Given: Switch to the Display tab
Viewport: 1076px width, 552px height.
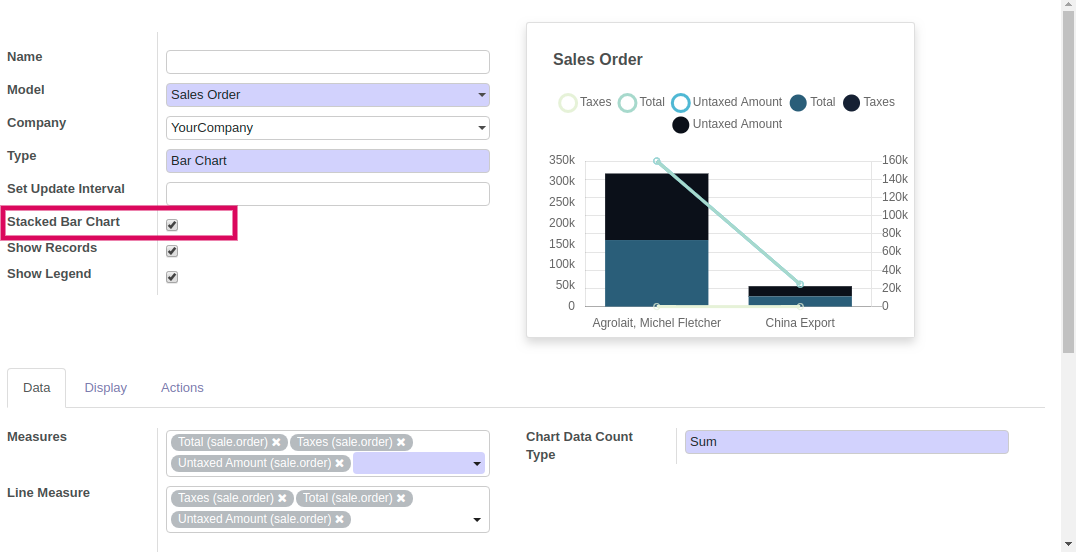Looking at the screenshot, I should pos(106,388).
